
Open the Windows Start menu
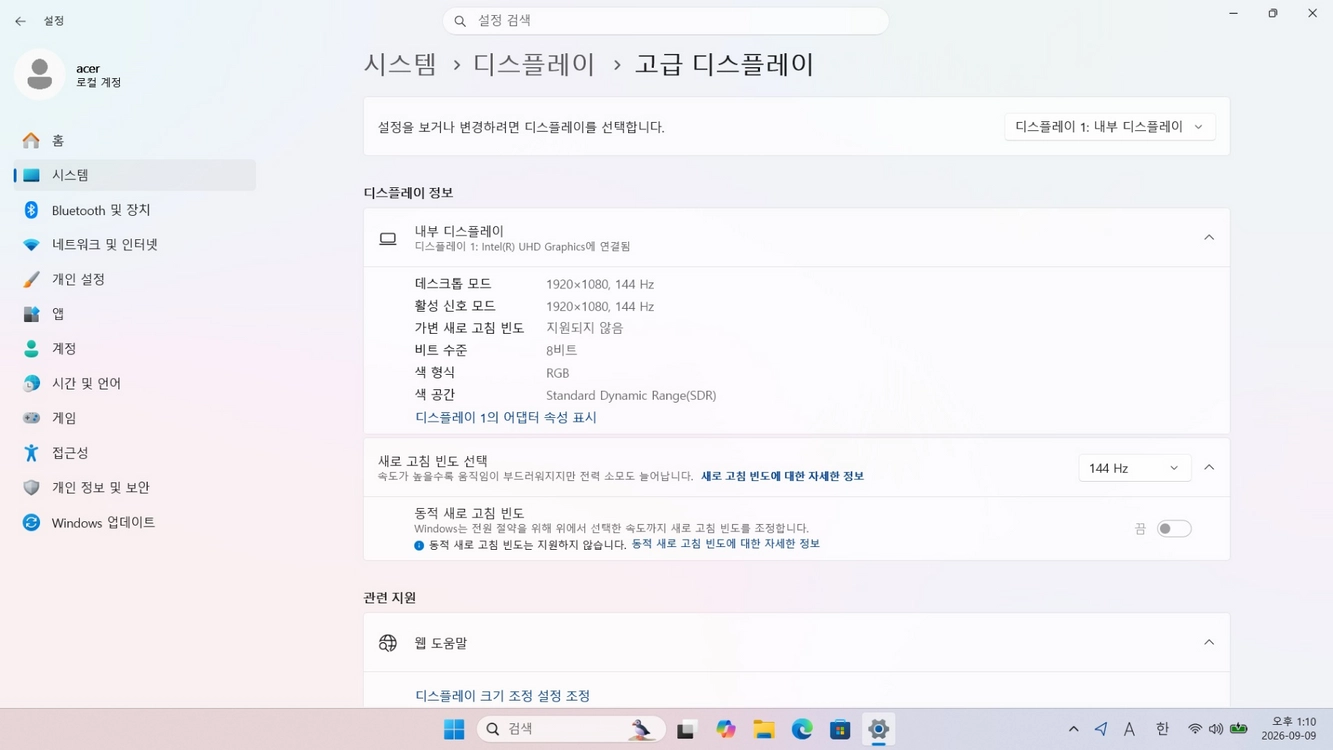click(x=454, y=729)
